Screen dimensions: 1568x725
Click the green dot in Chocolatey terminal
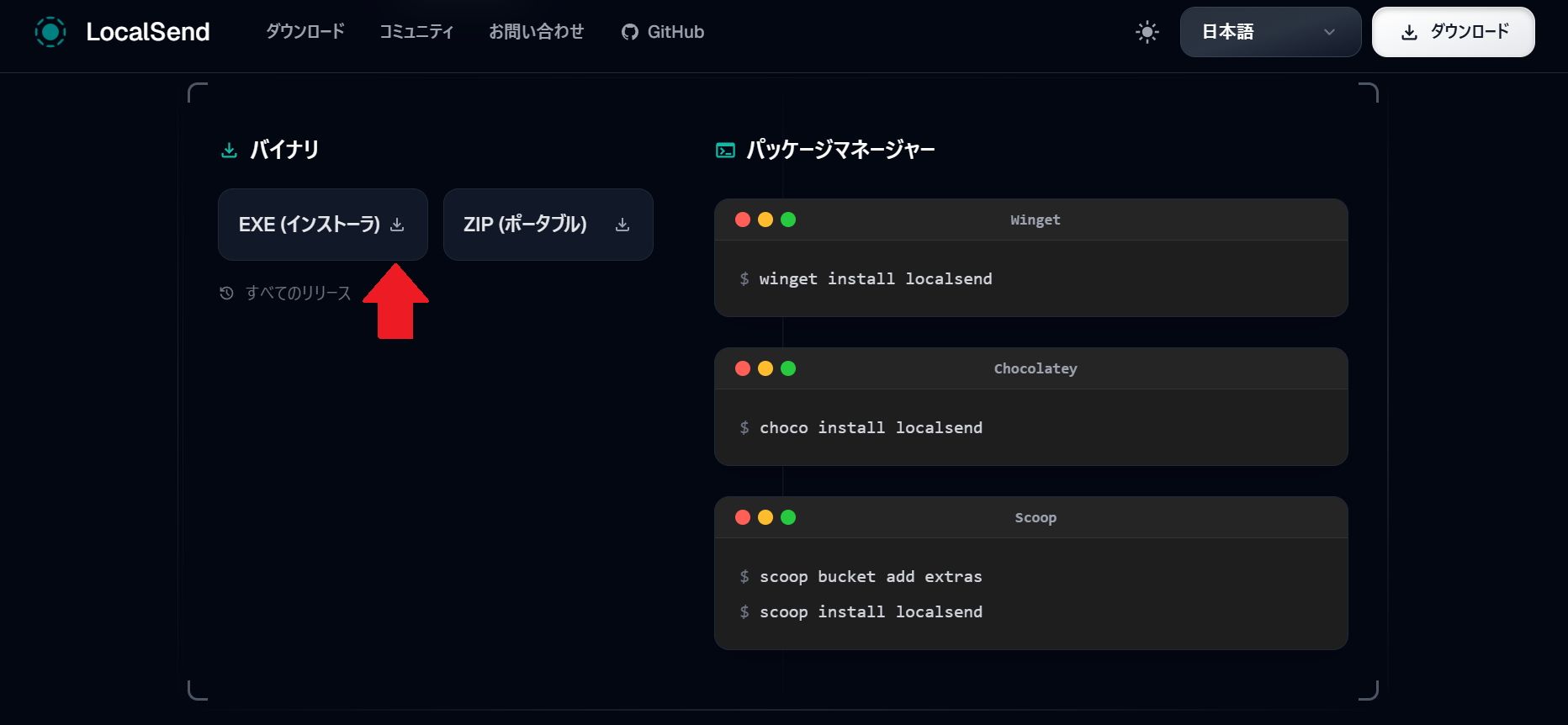pyautogui.click(x=788, y=368)
